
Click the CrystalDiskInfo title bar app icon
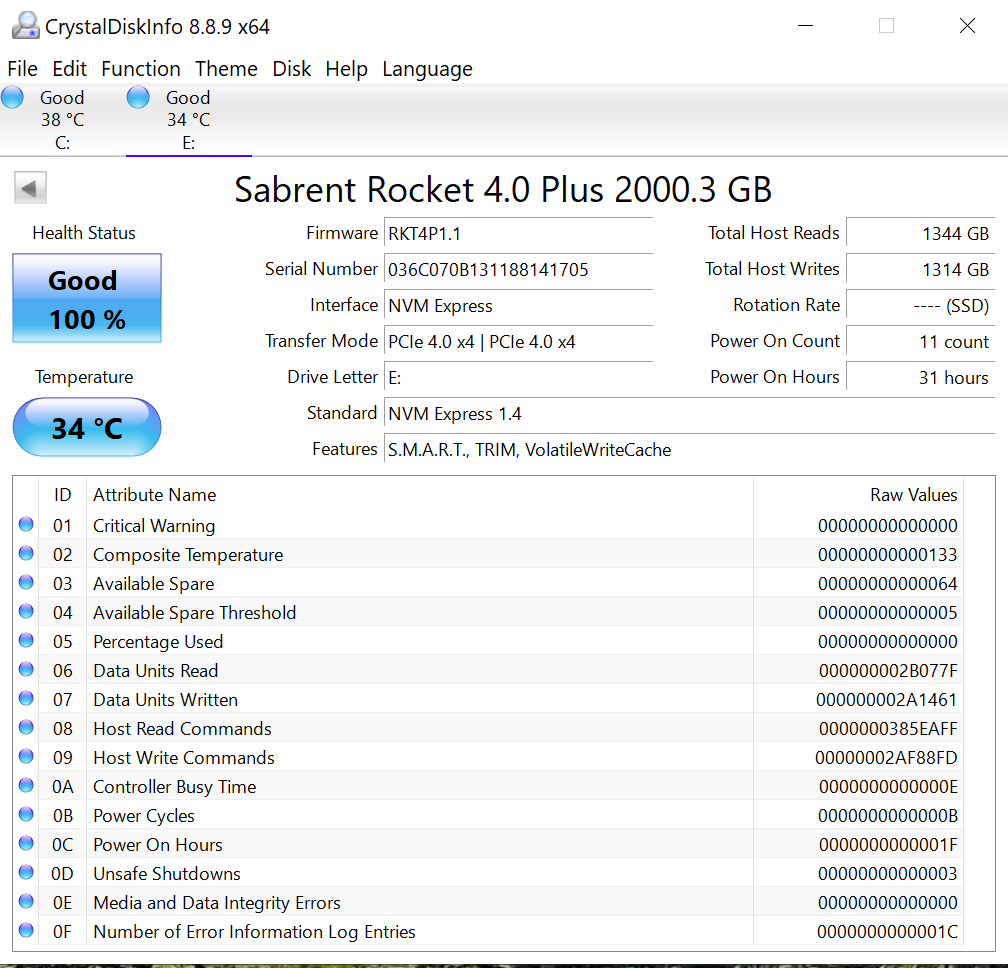(25, 27)
